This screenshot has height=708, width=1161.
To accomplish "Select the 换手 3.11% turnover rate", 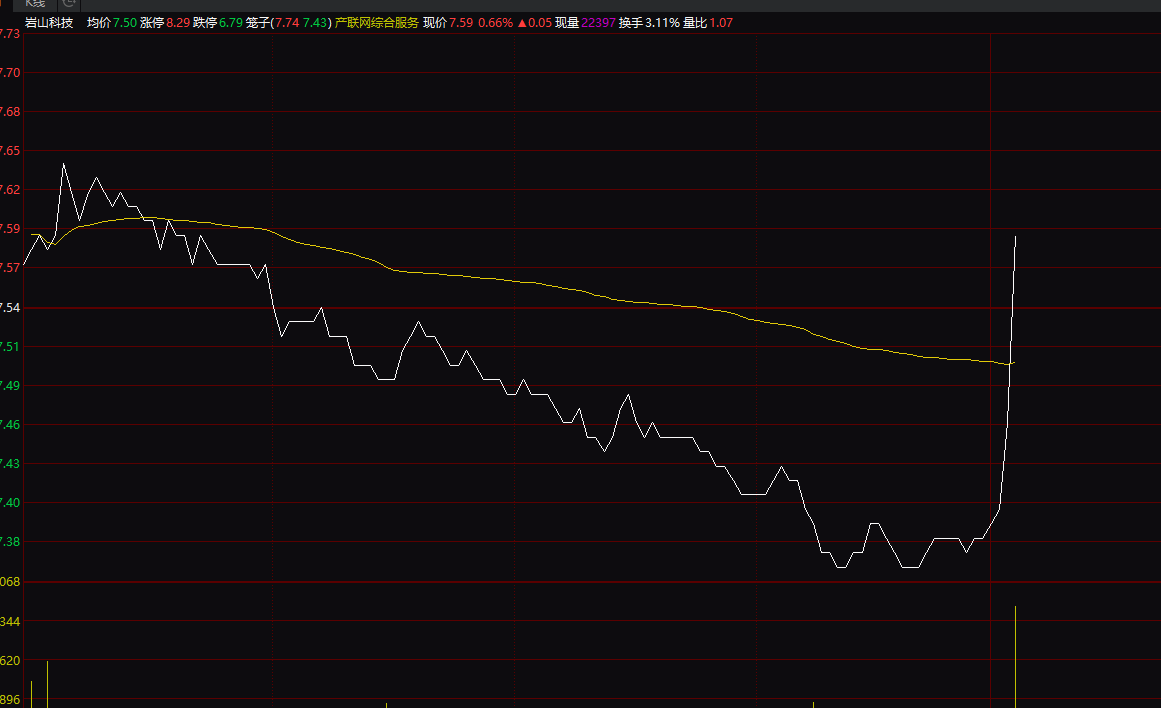I will point(649,23).
